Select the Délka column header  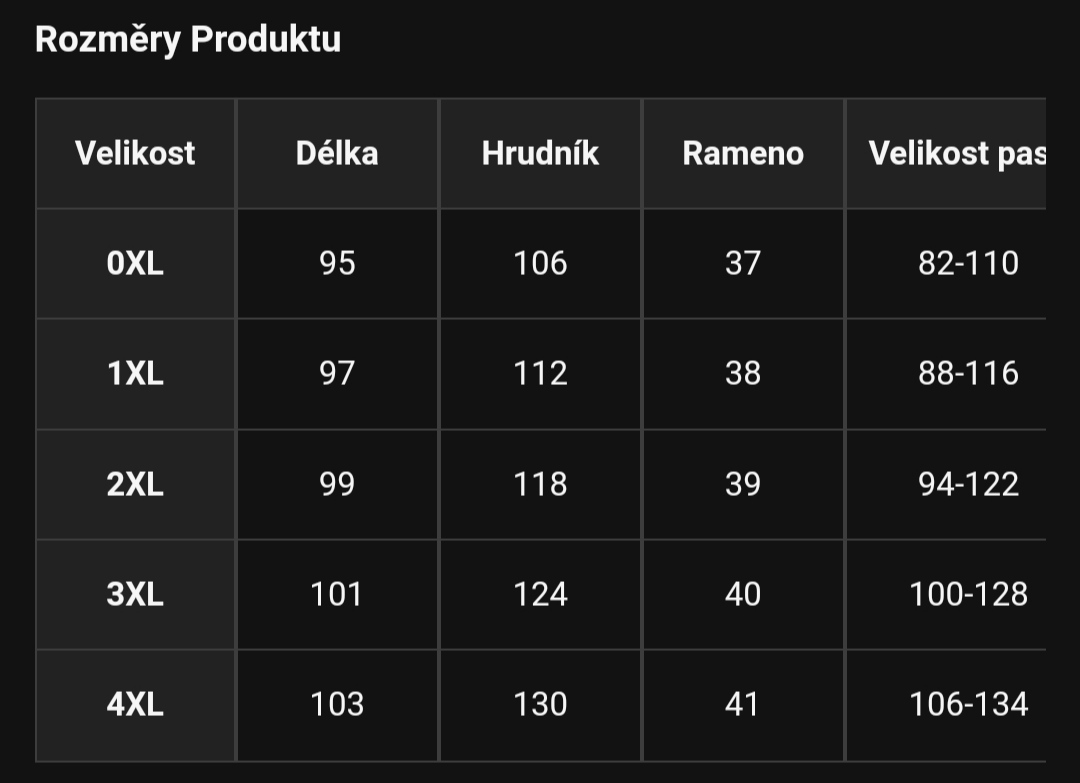click(337, 154)
